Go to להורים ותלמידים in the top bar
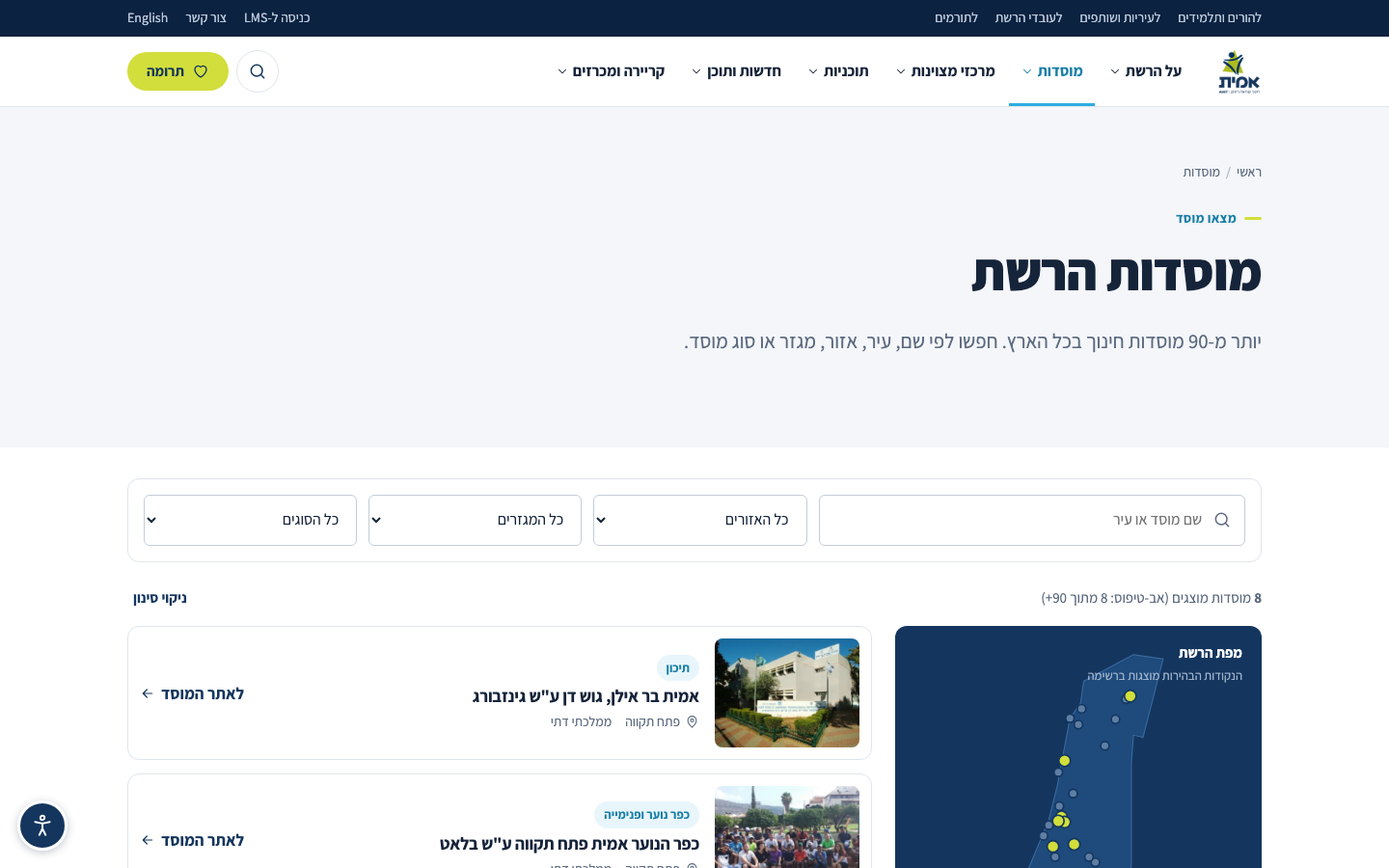 point(1219,17)
